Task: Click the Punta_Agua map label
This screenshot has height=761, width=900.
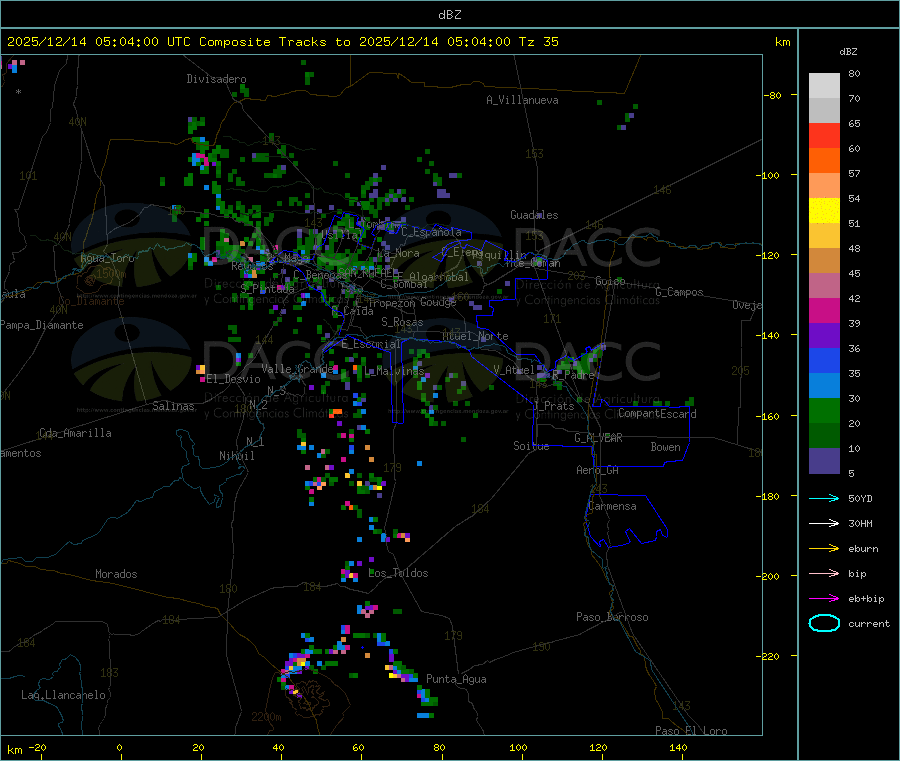Action: pos(456,679)
